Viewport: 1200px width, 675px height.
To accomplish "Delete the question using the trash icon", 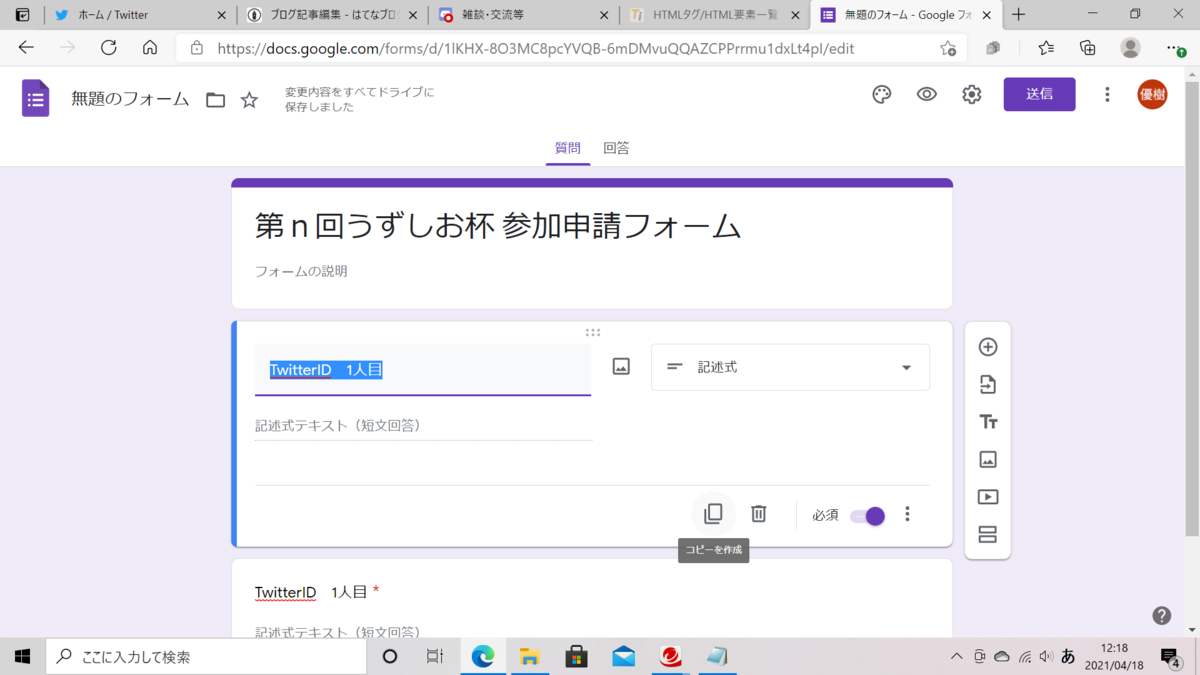I will (758, 513).
